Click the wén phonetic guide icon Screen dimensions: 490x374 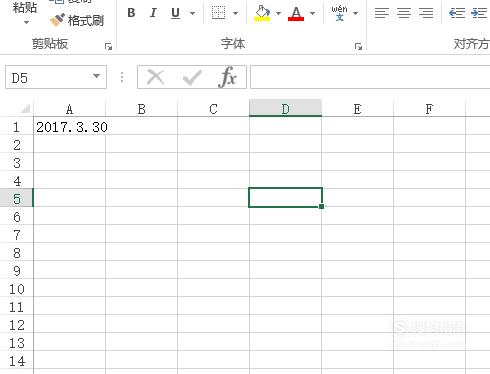click(x=339, y=13)
